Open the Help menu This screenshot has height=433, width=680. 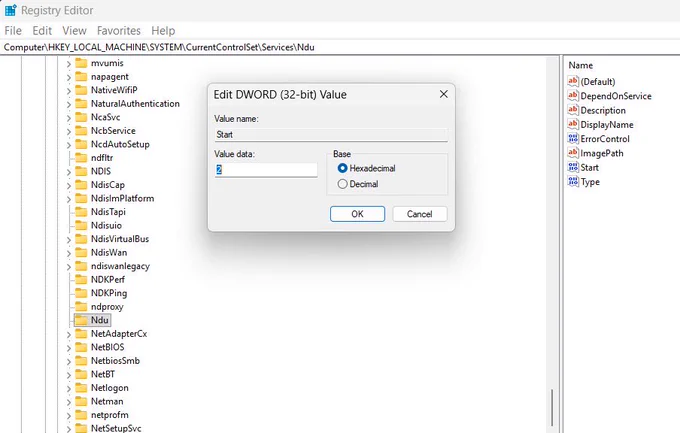163,31
